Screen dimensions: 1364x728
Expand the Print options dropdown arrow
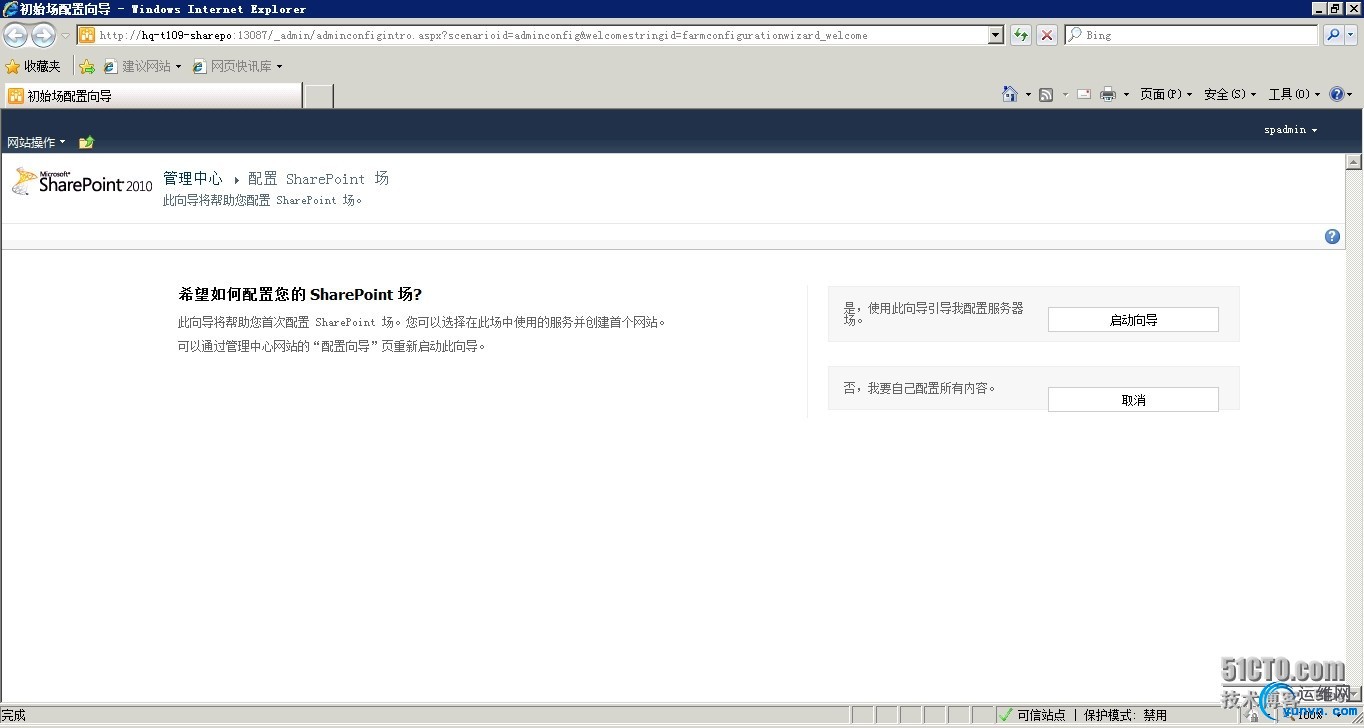(x=1126, y=94)
